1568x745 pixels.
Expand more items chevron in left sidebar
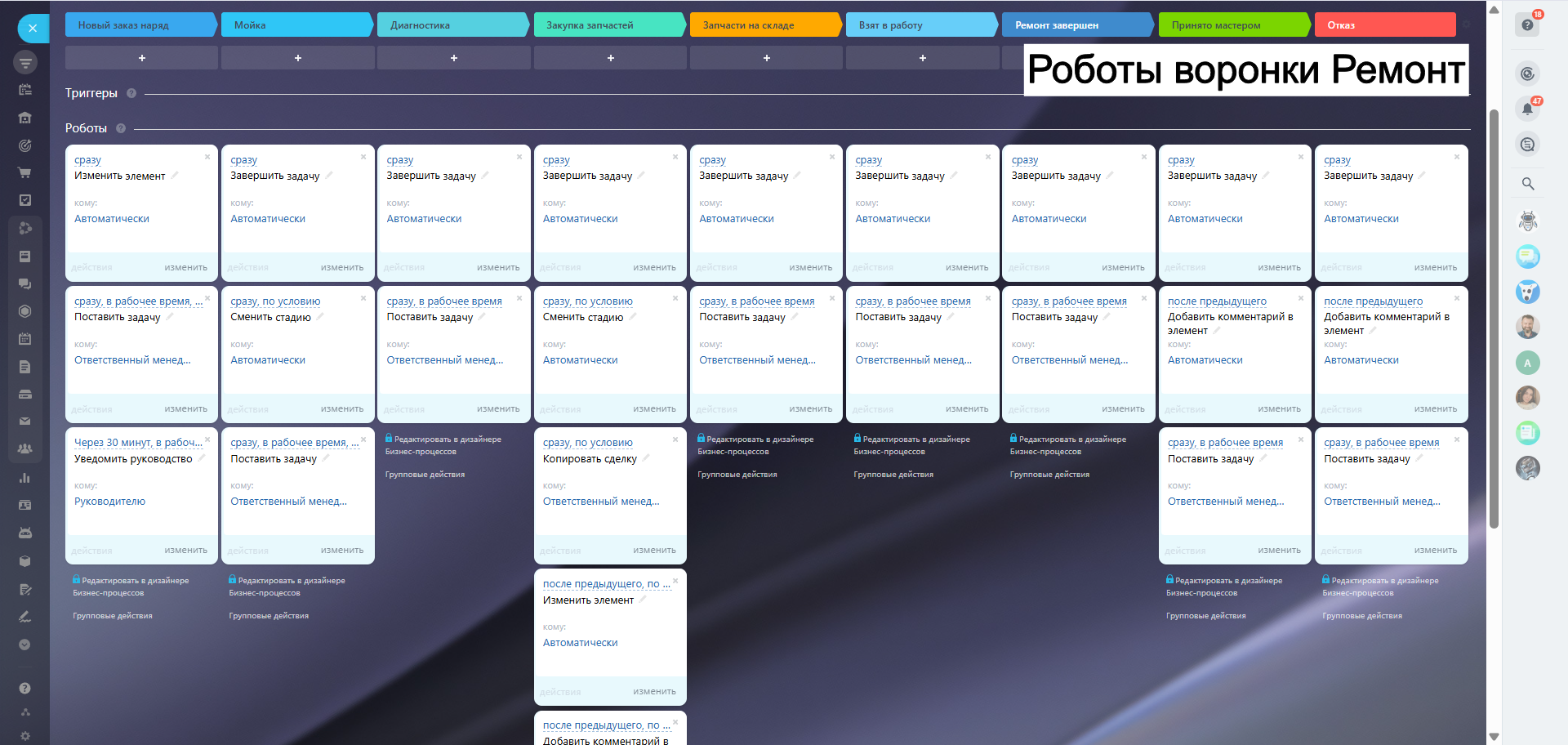point(24,645)
